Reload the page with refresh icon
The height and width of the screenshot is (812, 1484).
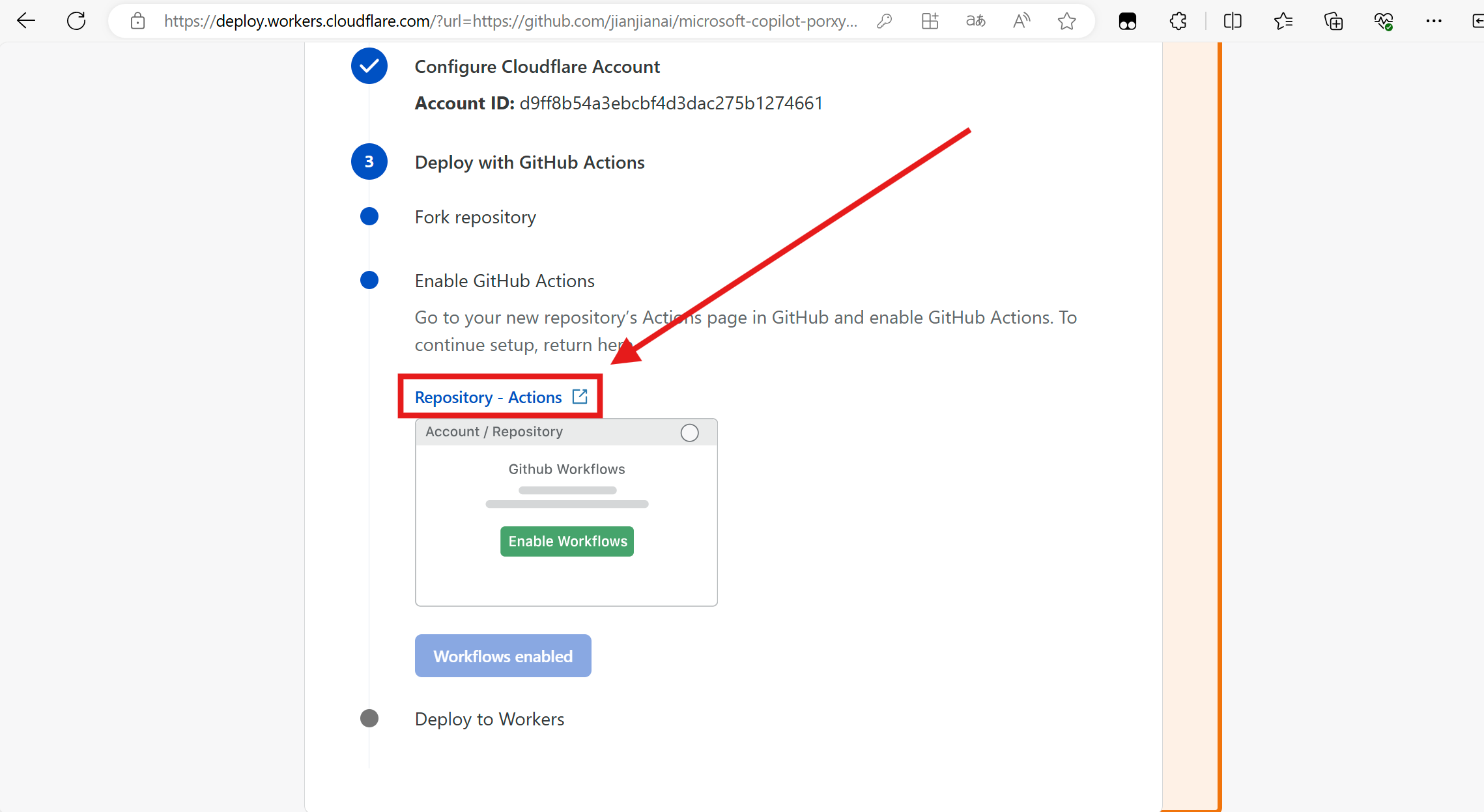[x=76, y=21]
